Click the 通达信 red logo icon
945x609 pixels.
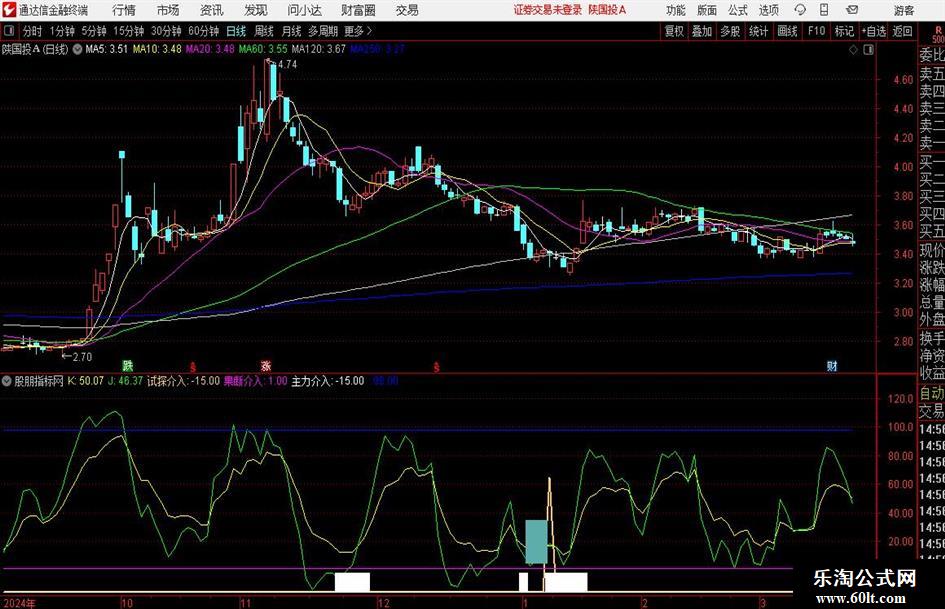coord(9,10)
